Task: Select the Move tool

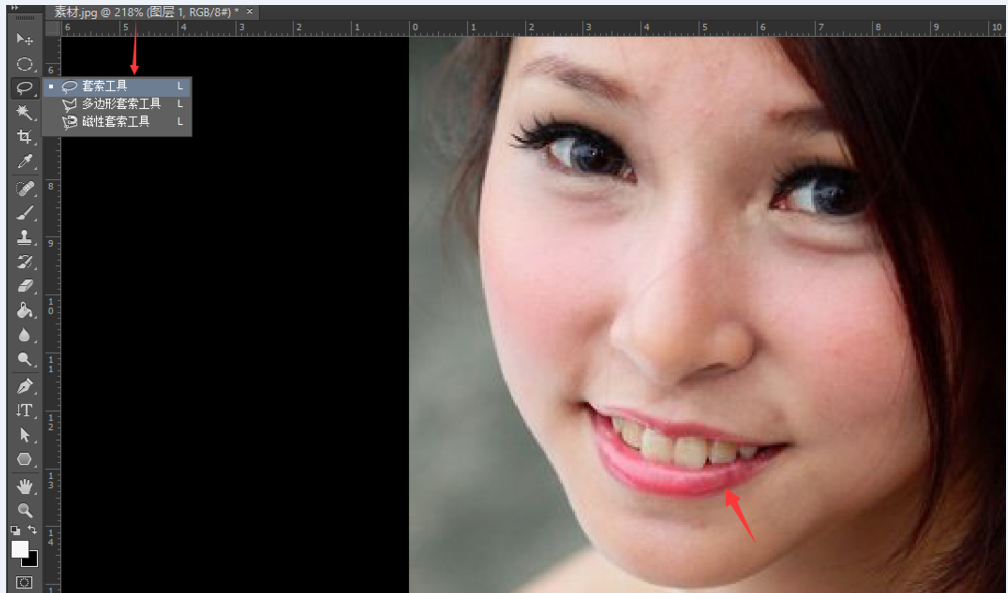Action: tap(24, 40)
